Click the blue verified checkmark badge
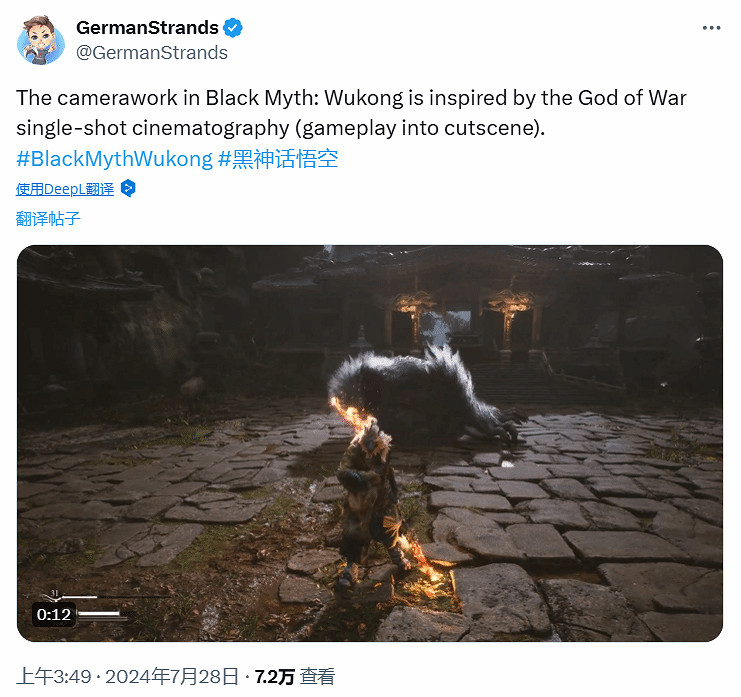The image size is (741, 697). (233, 28)
